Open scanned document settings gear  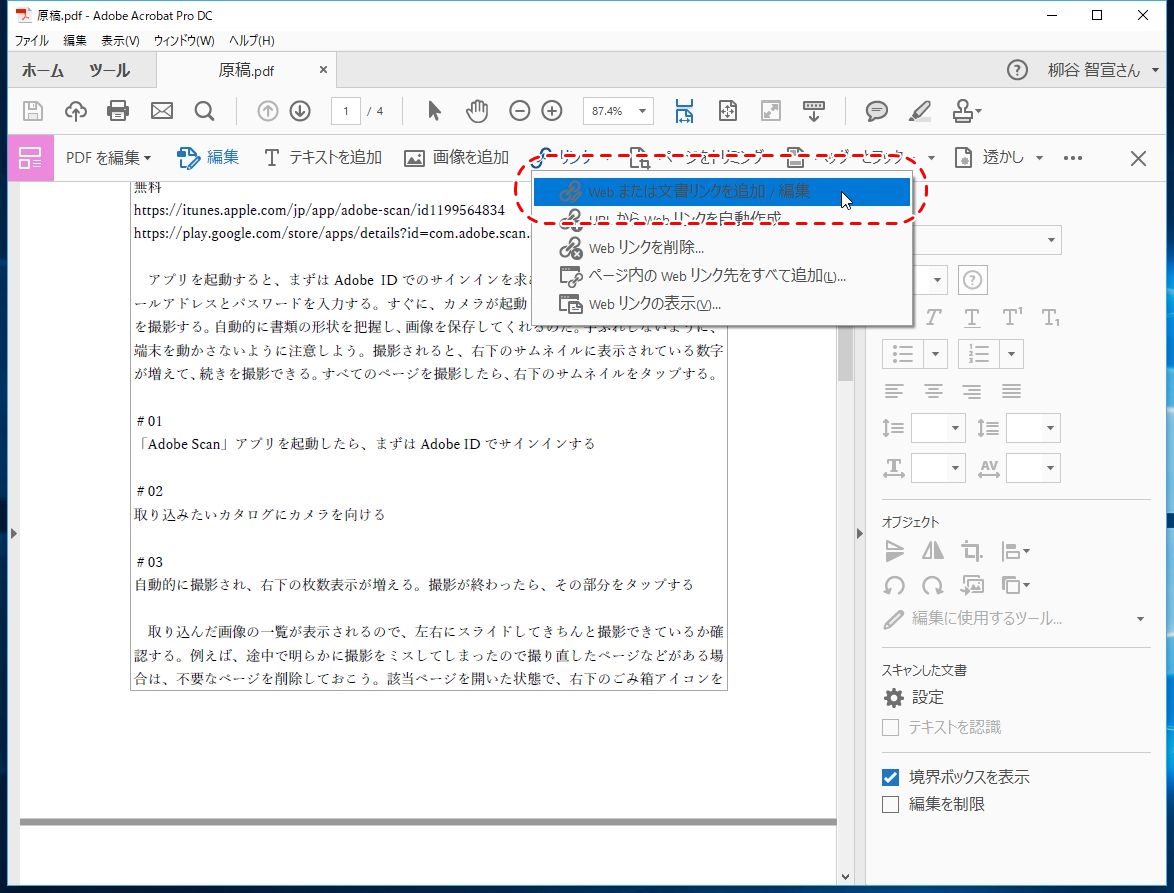click(x=892, y=697)
